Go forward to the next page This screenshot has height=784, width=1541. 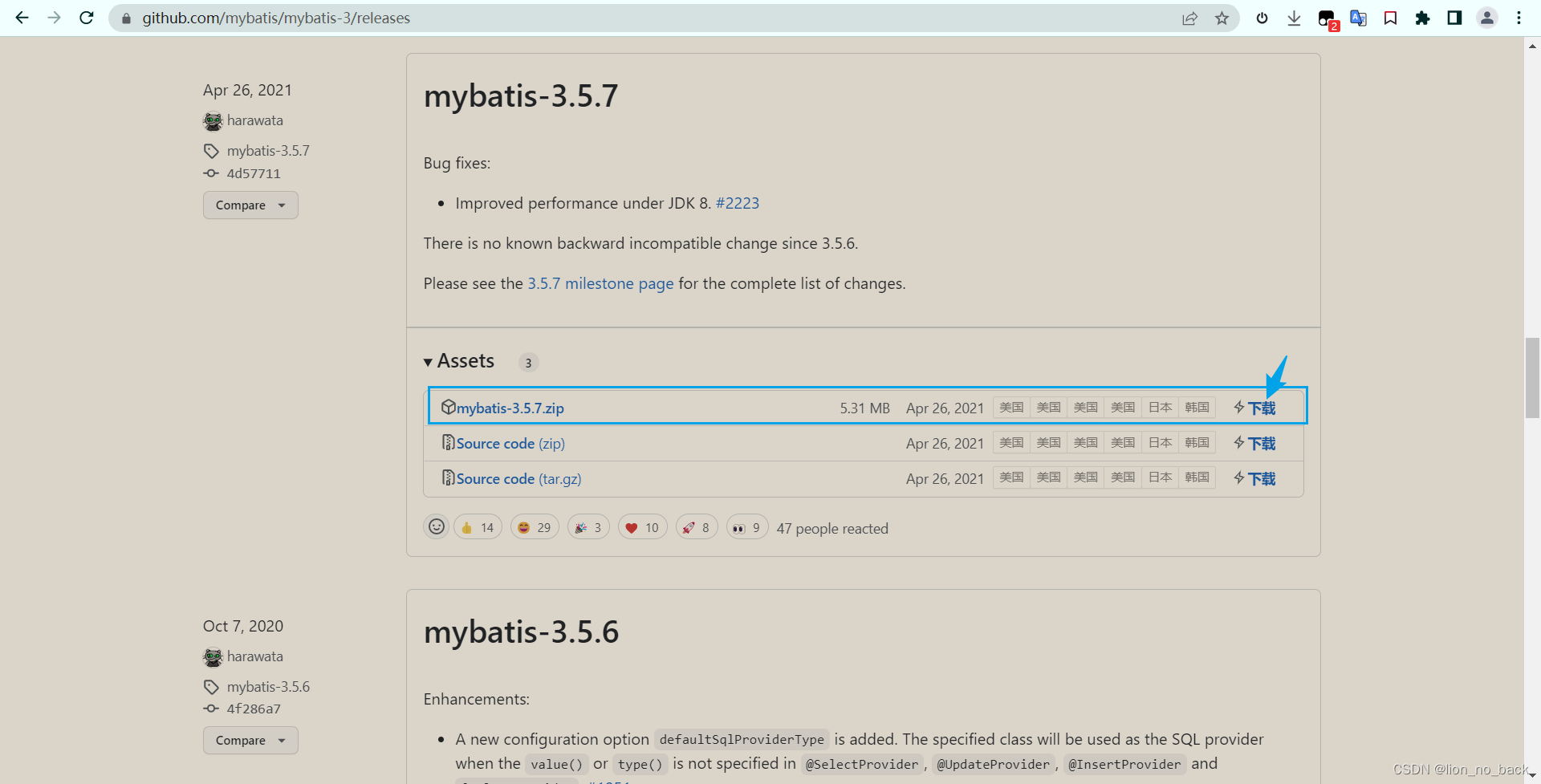[54, 18]
